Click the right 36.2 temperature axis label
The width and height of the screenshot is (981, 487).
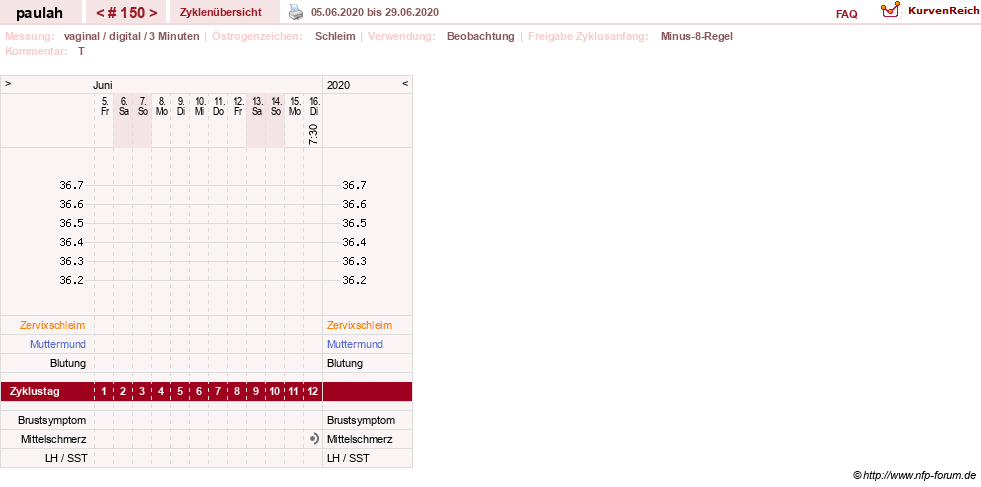tap(355, 280)
